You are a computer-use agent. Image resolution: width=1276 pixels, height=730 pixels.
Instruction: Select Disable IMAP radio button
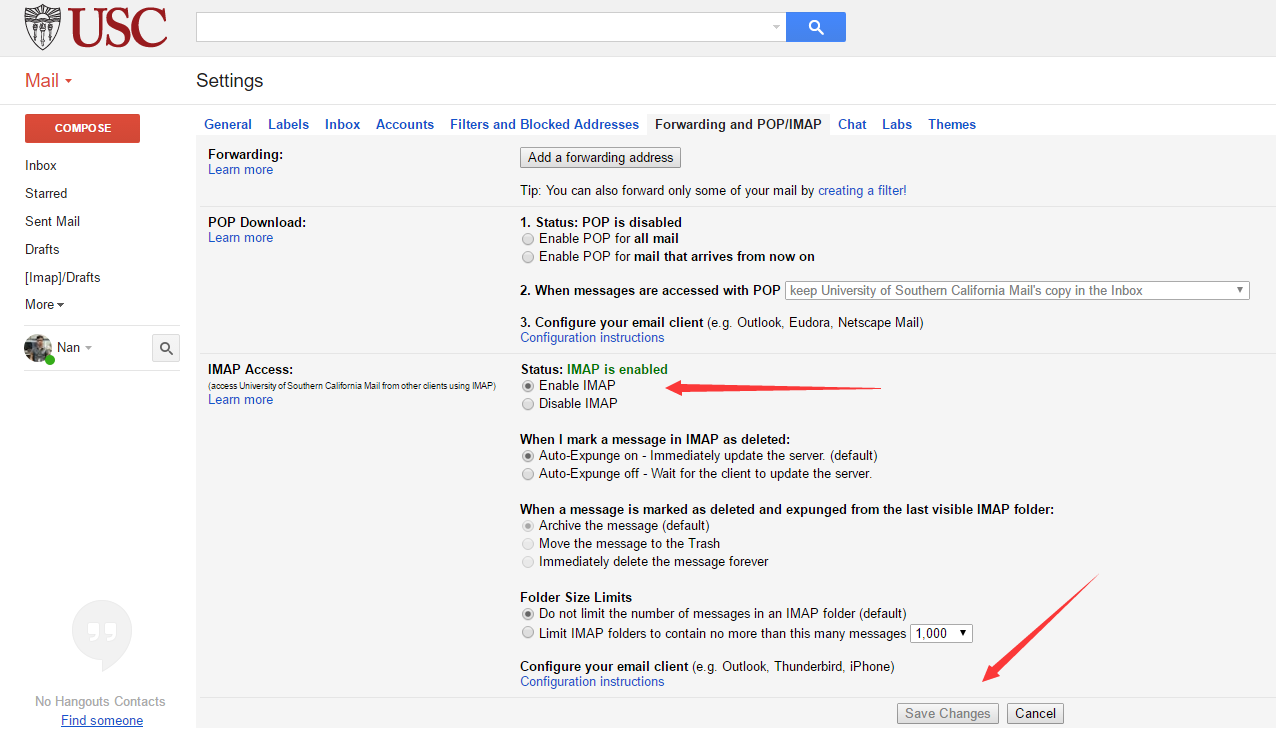click(x=528, y=404)
